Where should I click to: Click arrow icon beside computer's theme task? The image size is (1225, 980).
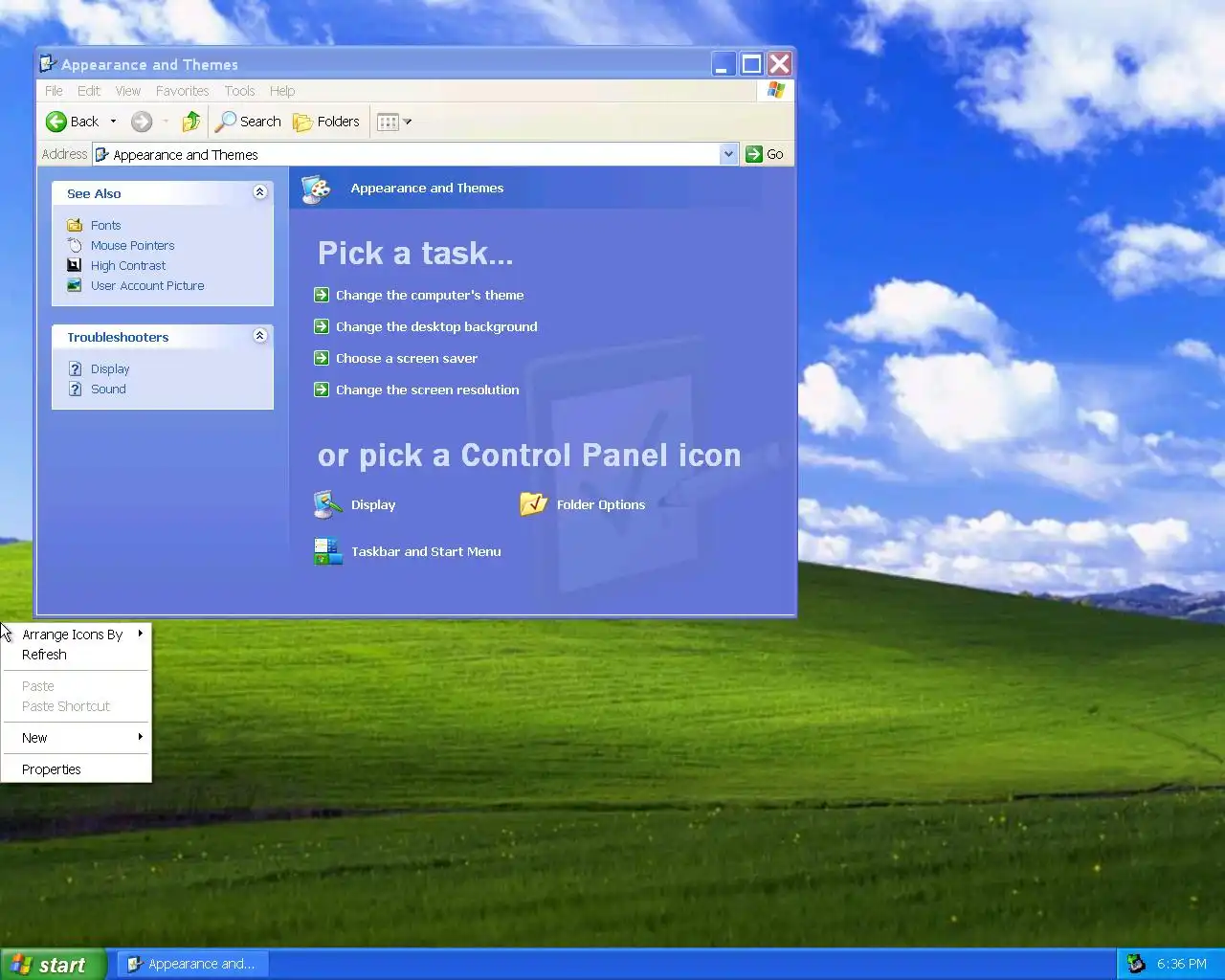coord(322,295)
